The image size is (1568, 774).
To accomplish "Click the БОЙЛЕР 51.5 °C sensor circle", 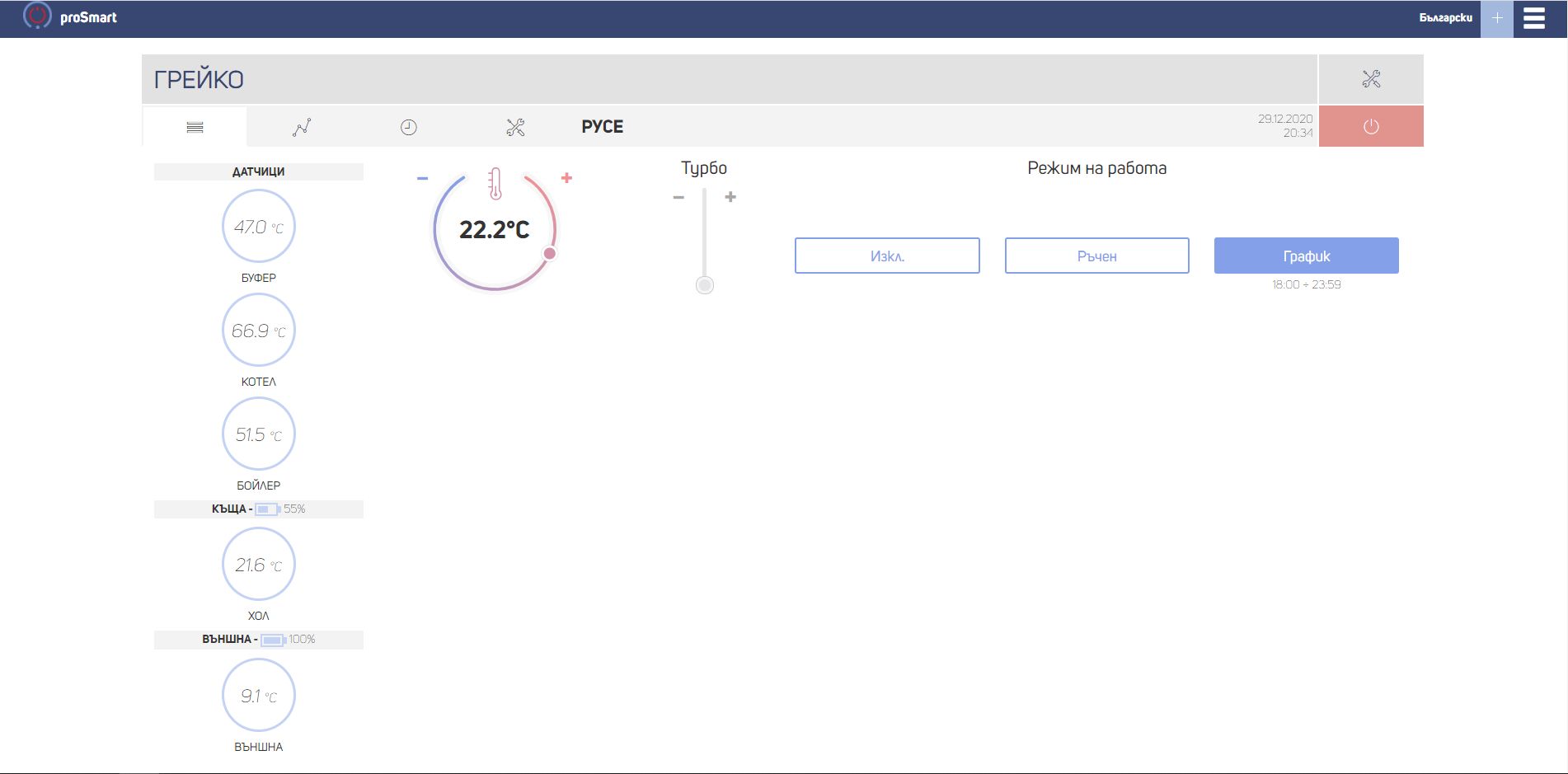I will (x=259, y=434).
